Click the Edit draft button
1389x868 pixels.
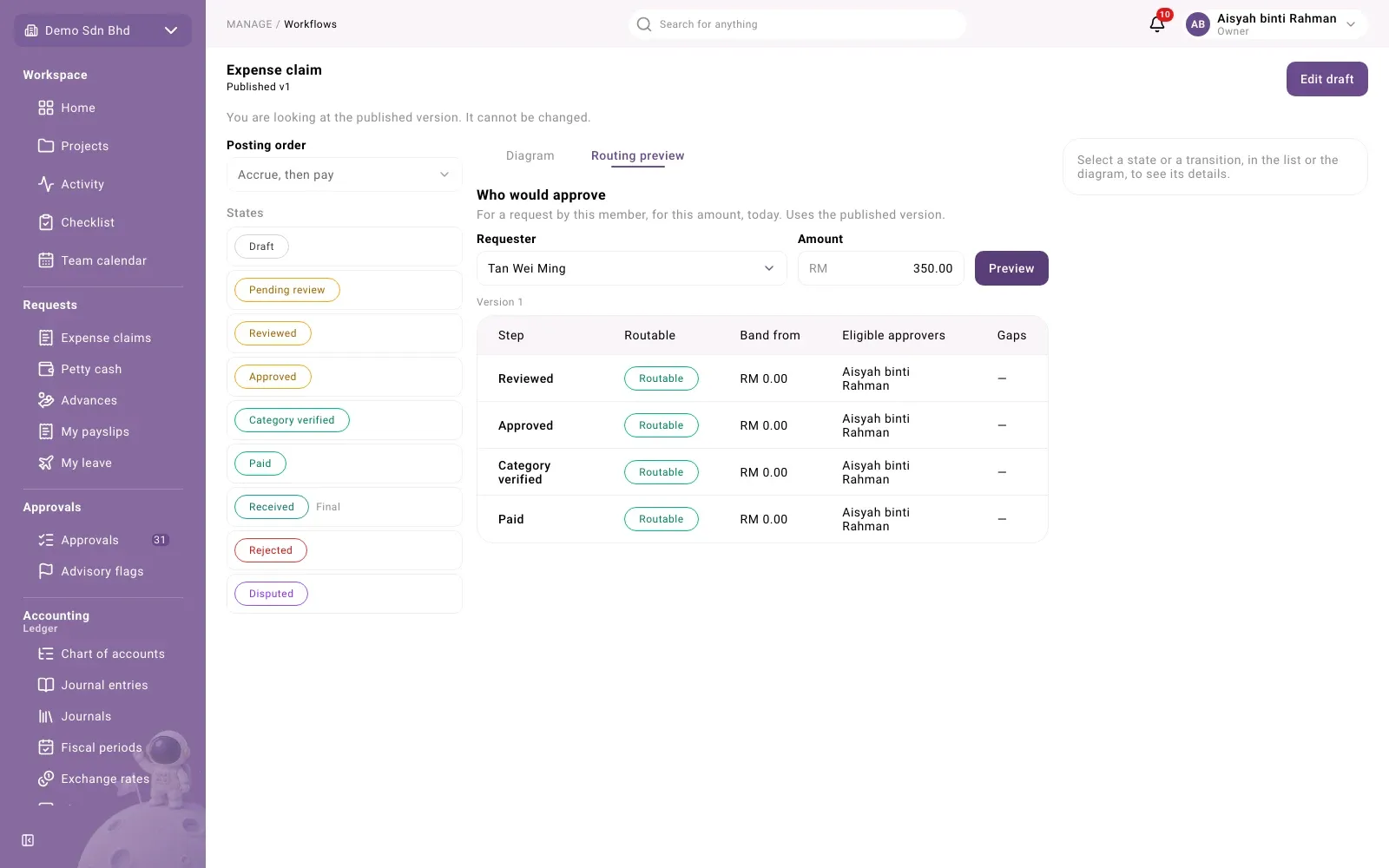pos(1327,79)
